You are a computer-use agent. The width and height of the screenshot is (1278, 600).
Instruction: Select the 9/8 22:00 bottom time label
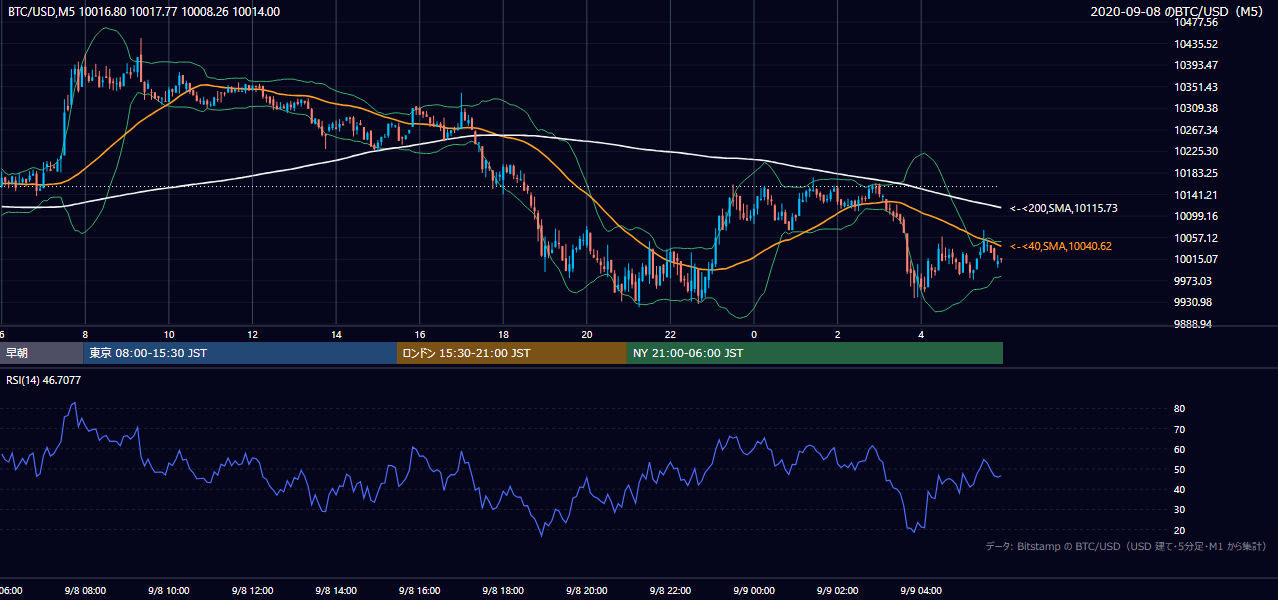coord(671,590)
